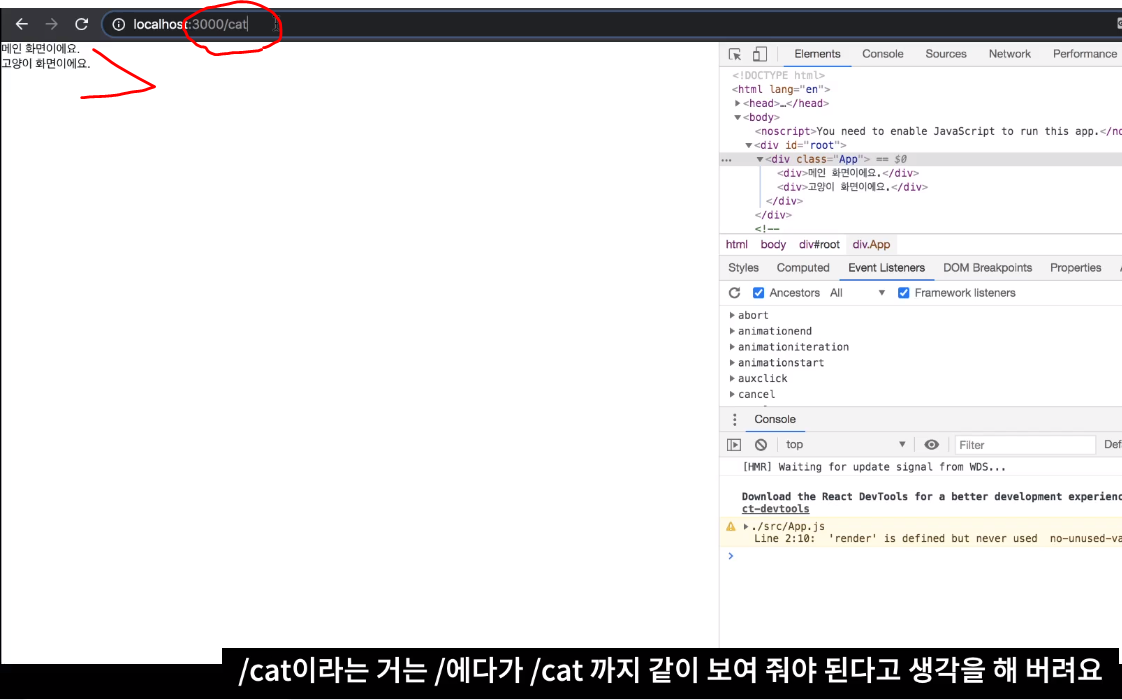Viewport: 1122px width, 700px height.
Task: Click the console Filter input
Action: (1025, 444)
